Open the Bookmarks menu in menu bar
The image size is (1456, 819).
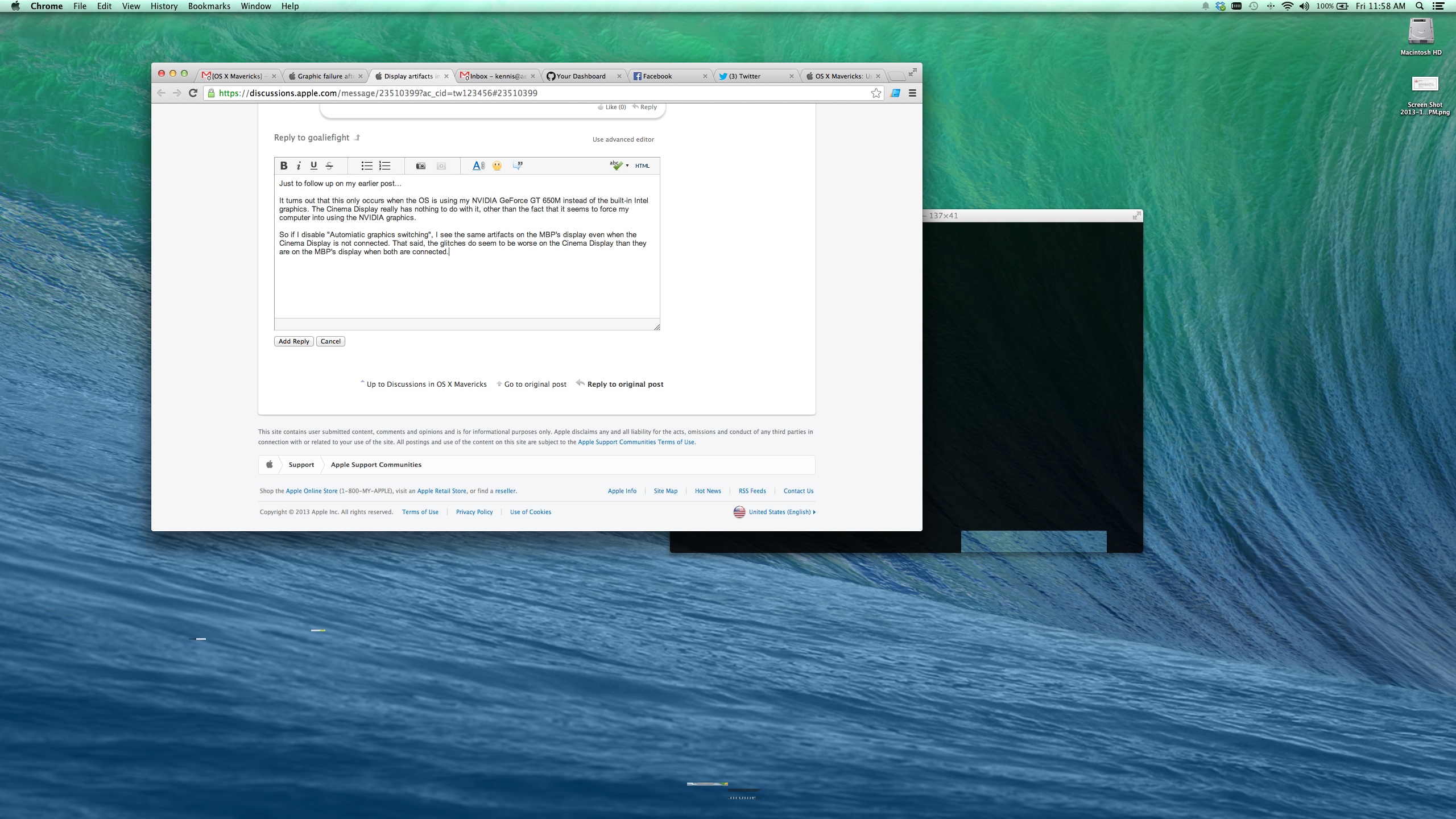click(x=209, y=6)
